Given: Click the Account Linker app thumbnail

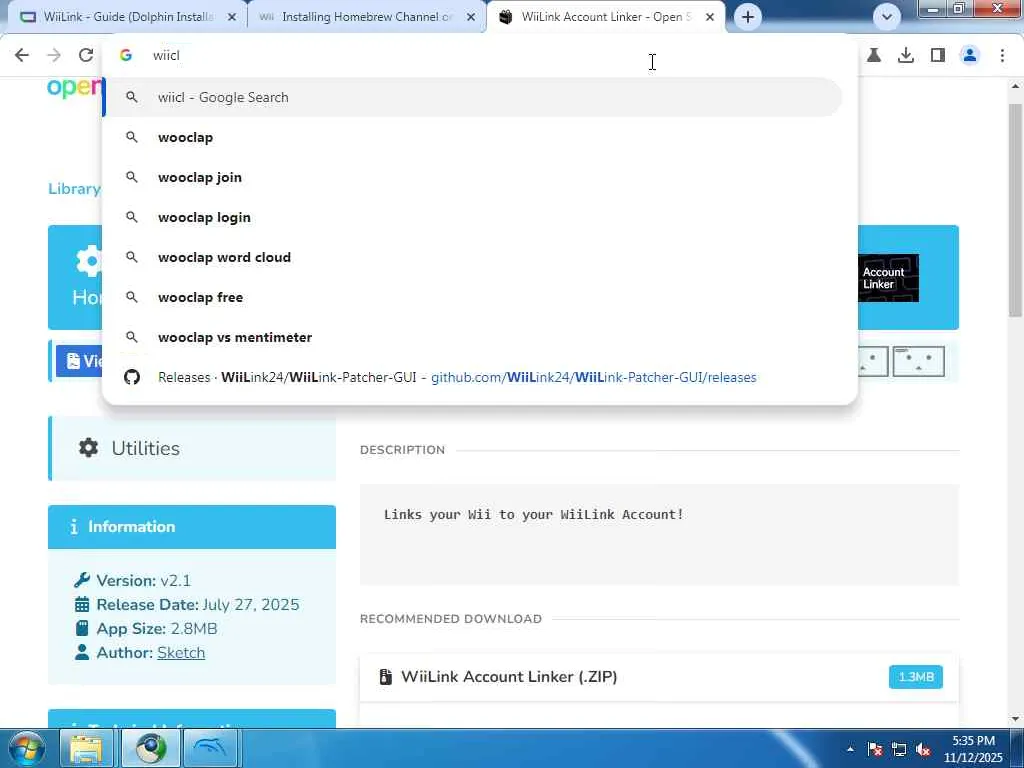Looking at the screenshot, I should point(888,278).
